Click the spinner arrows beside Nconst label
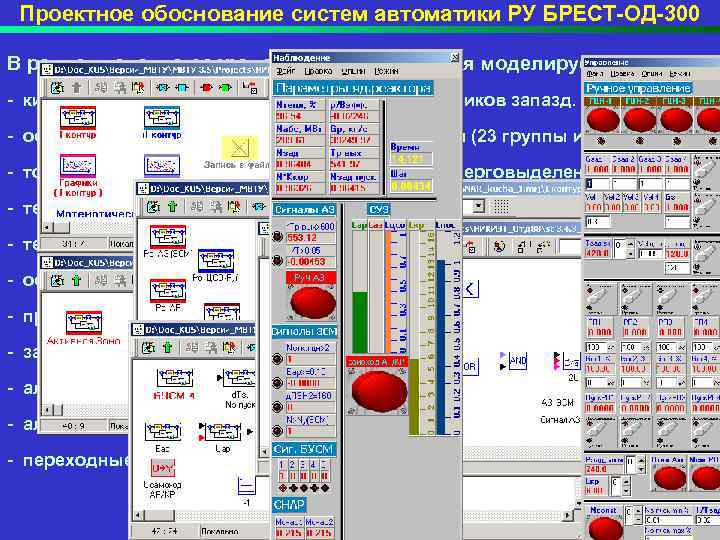This screenshot has height=540, width=720. pos(638,515)
